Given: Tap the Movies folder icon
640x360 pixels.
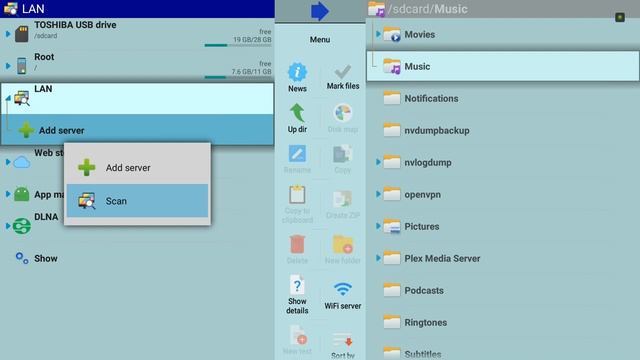Looking at the screenshot, I should 392,34.
